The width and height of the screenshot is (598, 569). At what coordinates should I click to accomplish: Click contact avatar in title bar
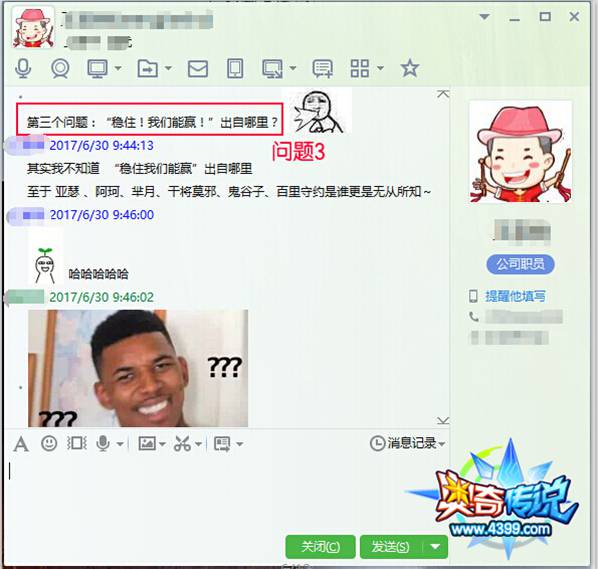pos(32,27)
